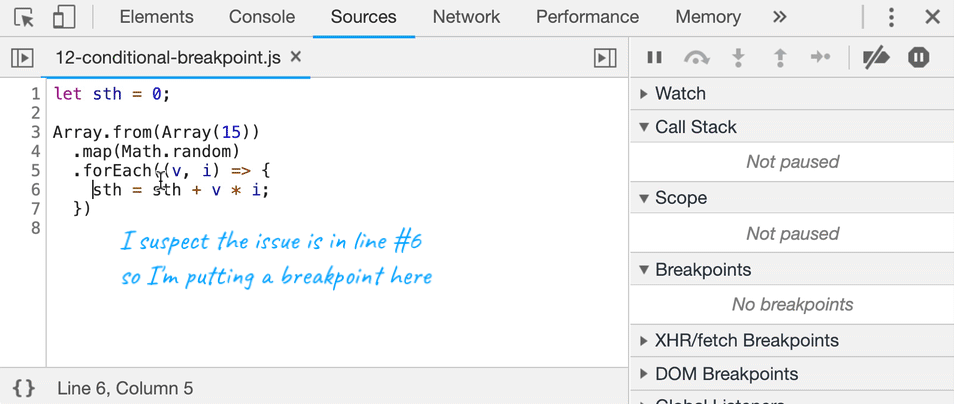
Task: Close the 12-conditional-breakpoint.js file tab
Action: tap(296, 57)
